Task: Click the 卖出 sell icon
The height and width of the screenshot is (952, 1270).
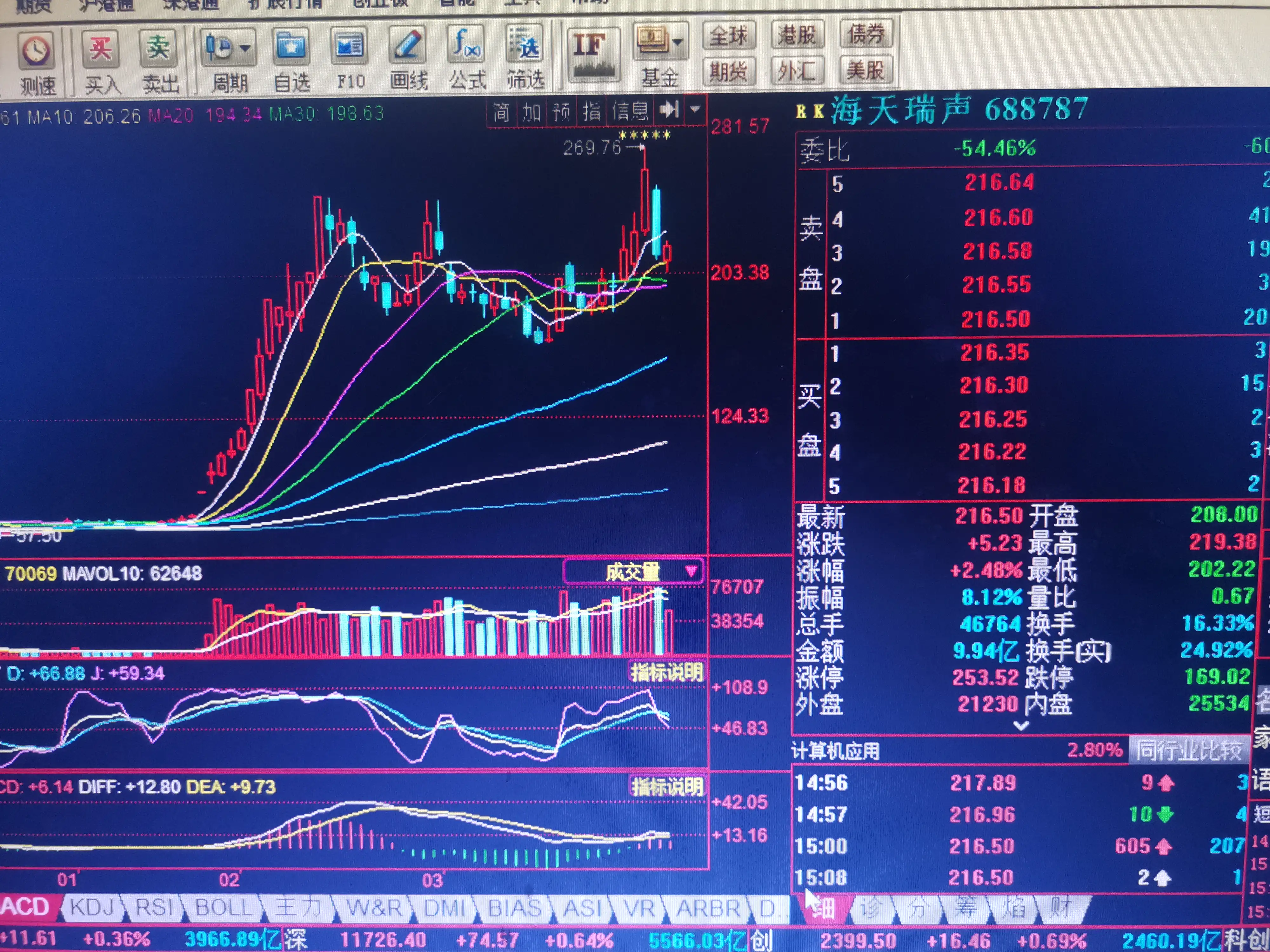Action: pos(158,48)
